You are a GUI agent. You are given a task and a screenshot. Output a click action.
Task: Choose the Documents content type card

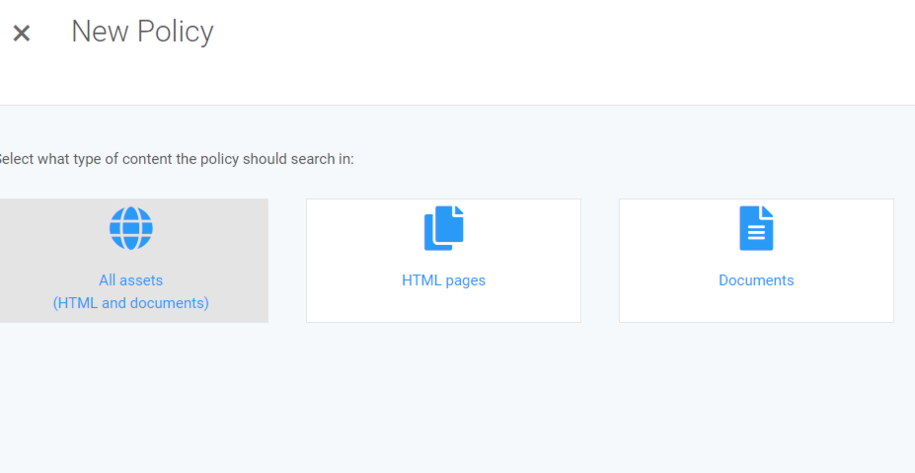click(756, 260)
